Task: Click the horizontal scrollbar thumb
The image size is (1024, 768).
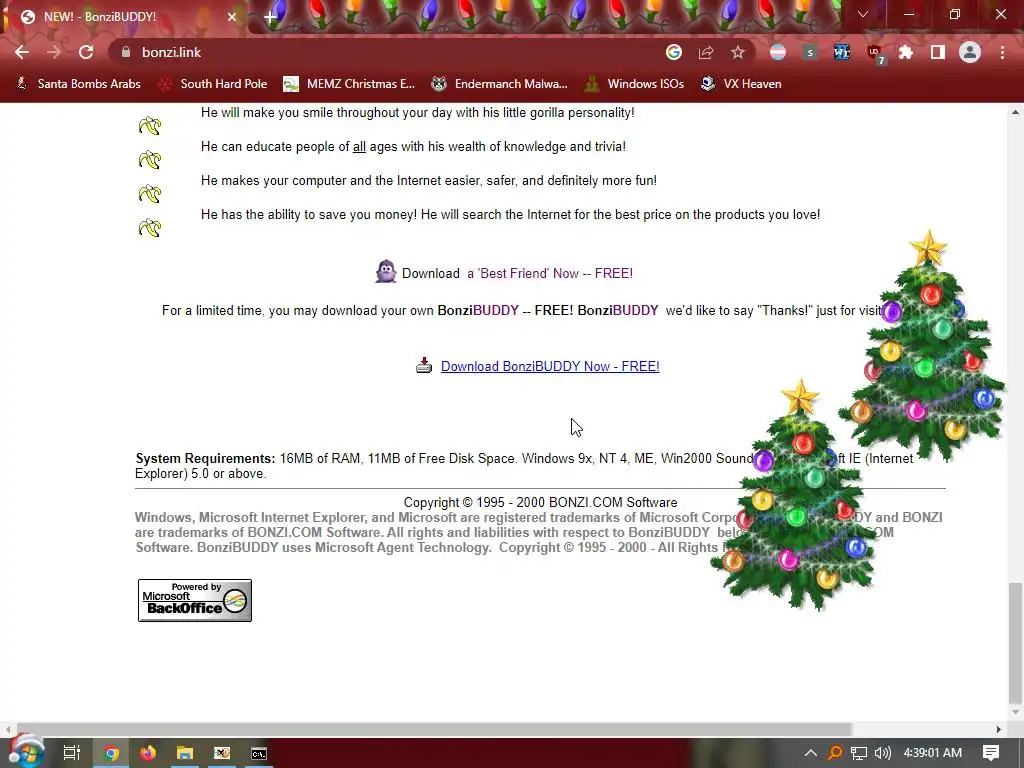Action: click(434, 729)
